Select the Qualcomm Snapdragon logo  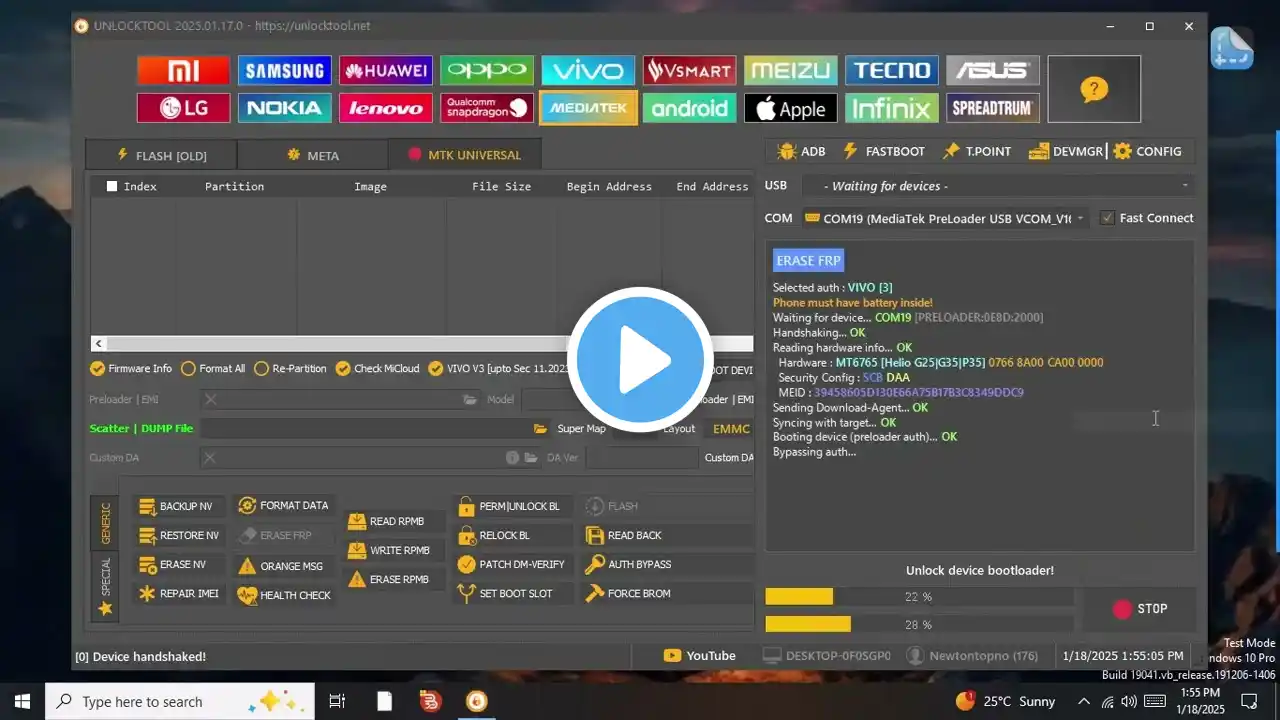click(487, 108)
